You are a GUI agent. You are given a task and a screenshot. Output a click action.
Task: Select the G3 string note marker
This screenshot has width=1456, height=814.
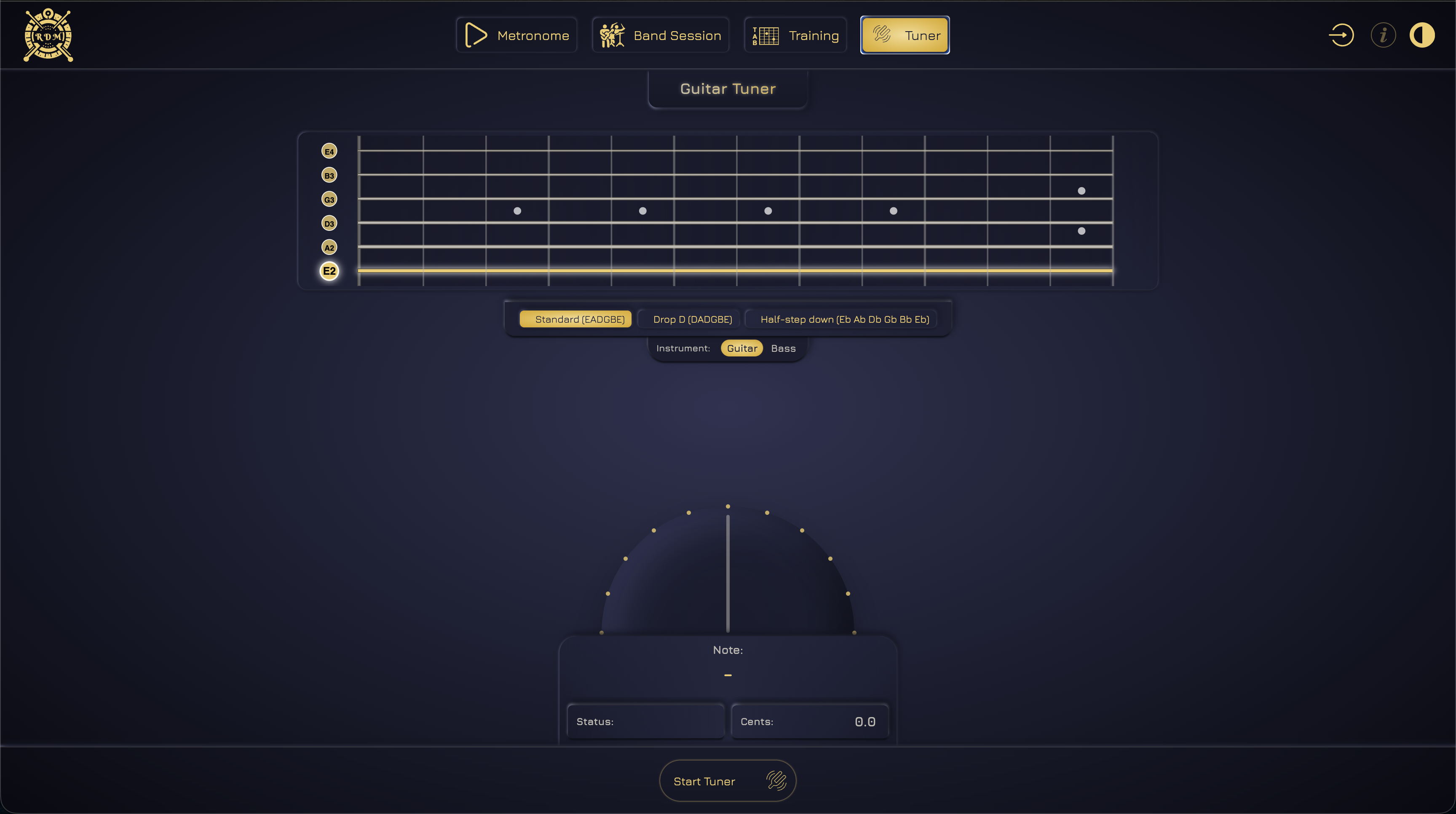point(329,199)
